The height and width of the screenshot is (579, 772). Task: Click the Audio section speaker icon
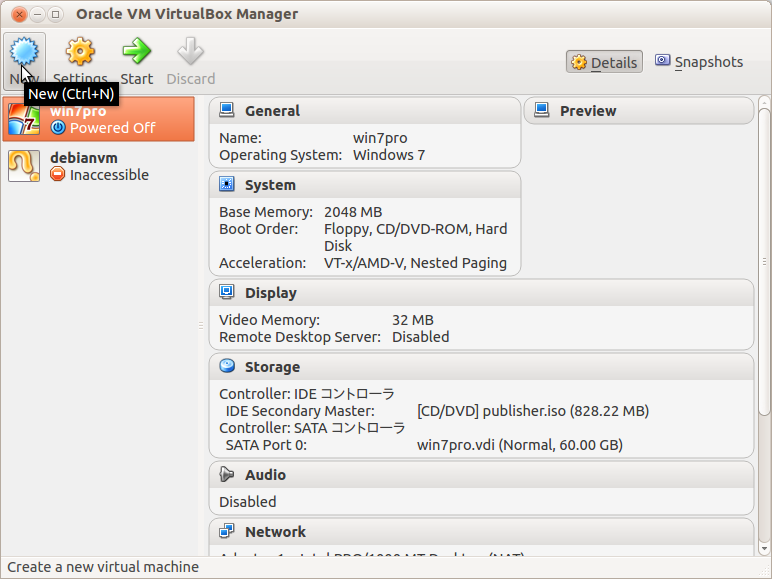226,474
